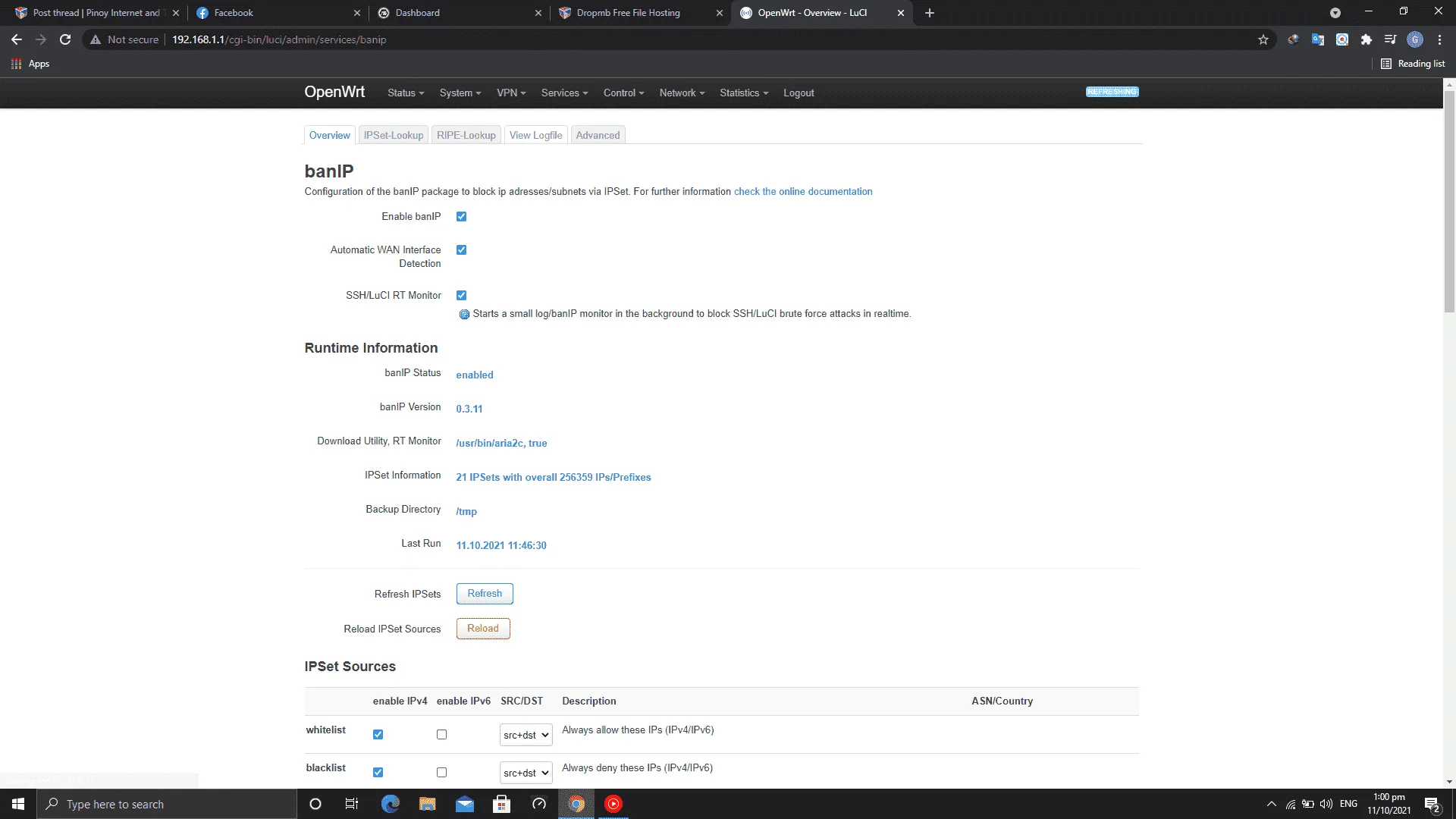Open whitelist SRC/DST dropdown
The image size is (1456, 819).
pos(526,735)
